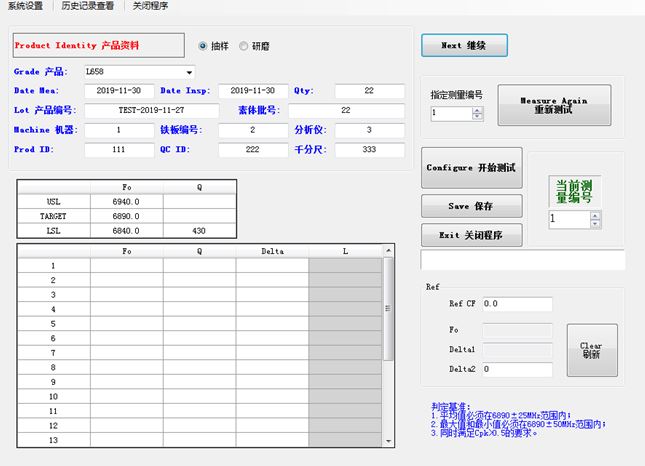Screen dimensions: 645x466
Task: Click the 指定测量编号 number field
Action: (x=451, y=113)
